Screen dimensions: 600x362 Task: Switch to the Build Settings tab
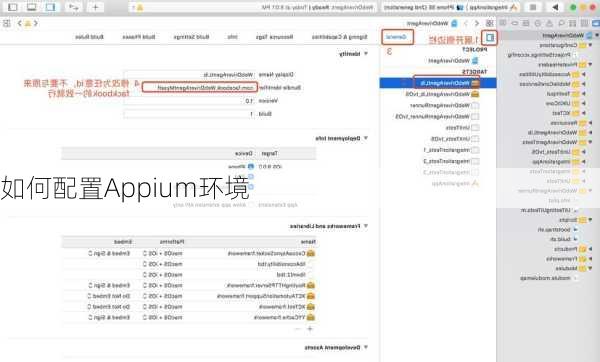[x=191, y=37]
